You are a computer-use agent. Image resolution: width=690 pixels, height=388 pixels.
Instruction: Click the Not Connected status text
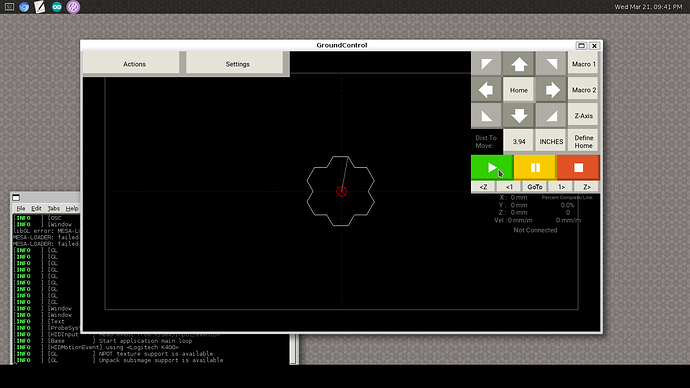(x=535, y=230)
